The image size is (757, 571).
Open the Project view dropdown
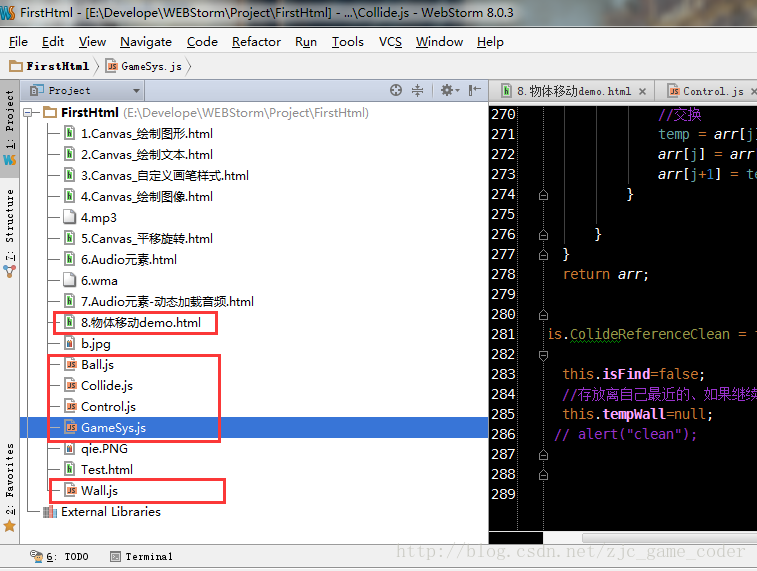(x=84, y=90)
